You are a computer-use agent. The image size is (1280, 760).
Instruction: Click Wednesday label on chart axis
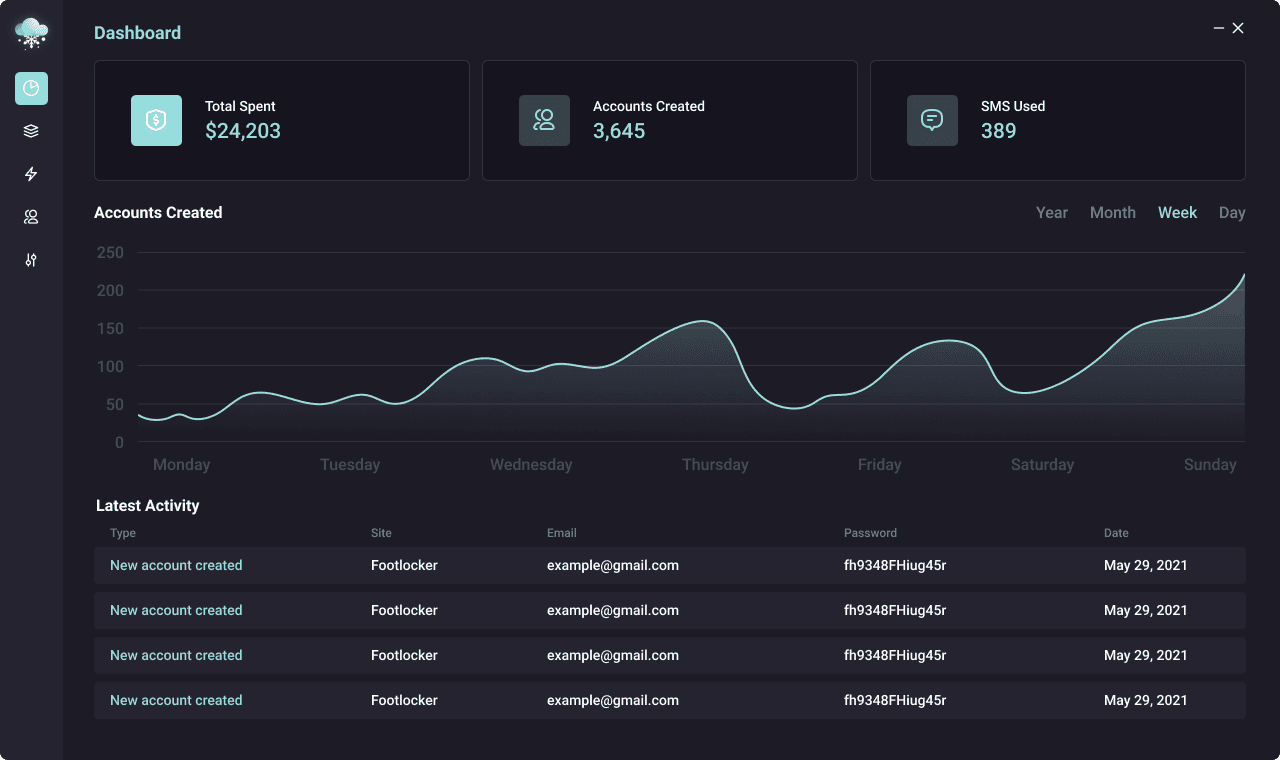tap(531, 465)
